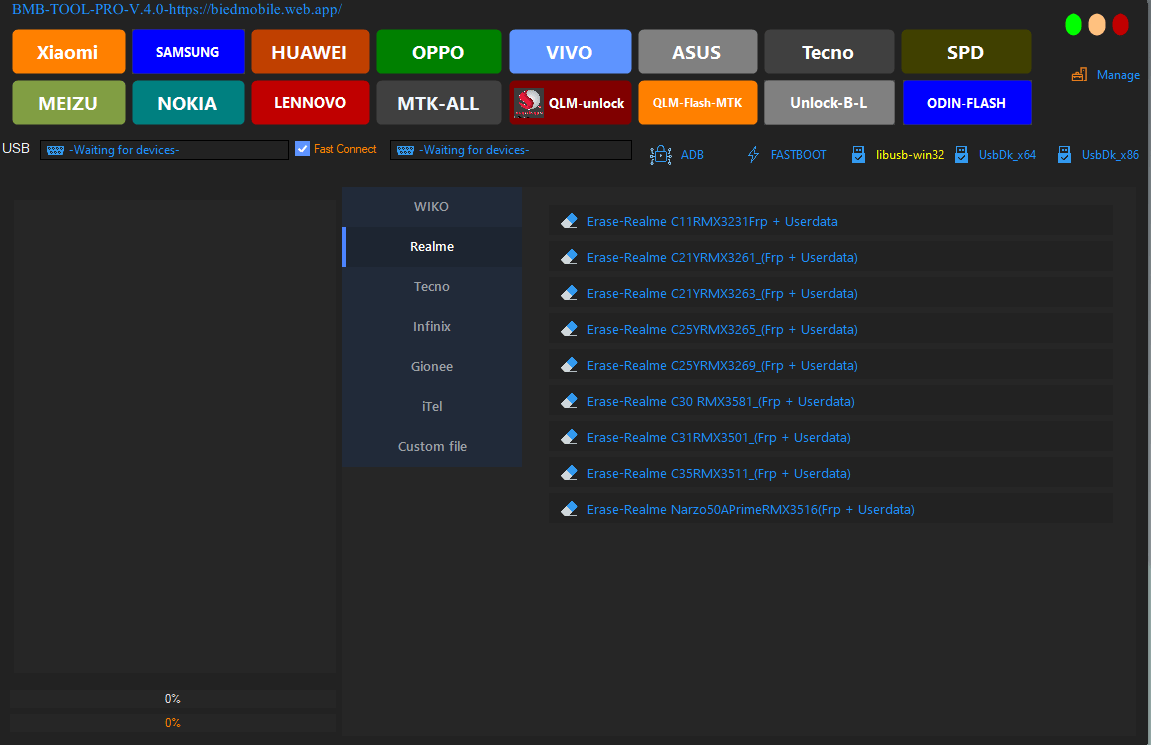Click the ADB icon

(660, 155)
